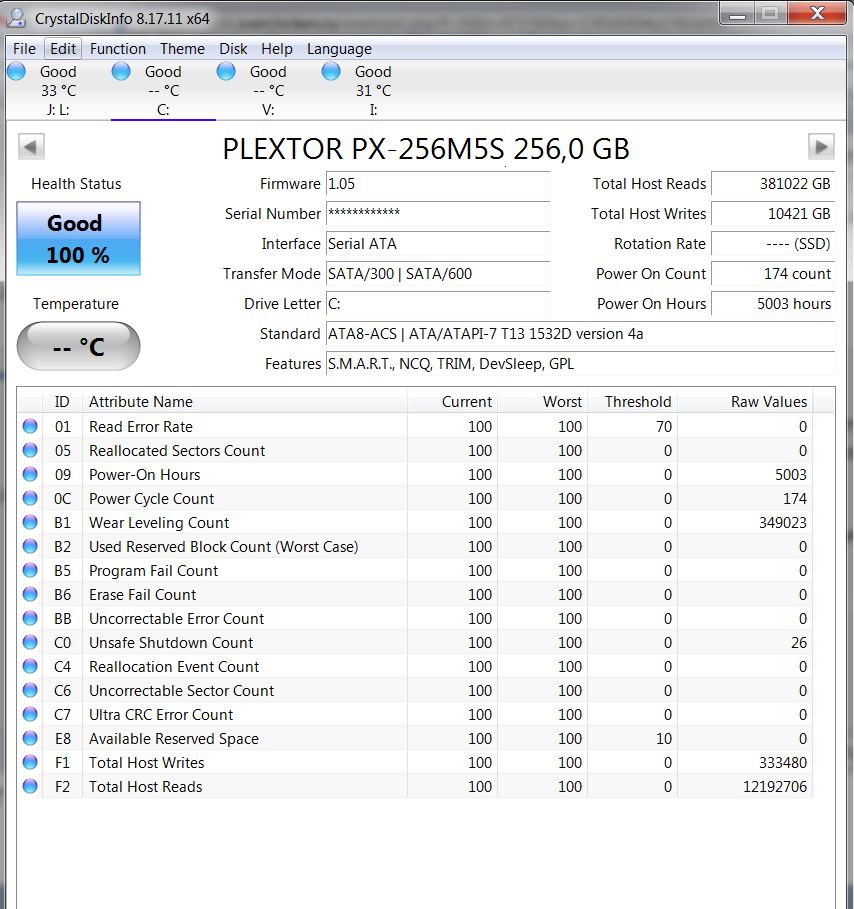Viewport: 854px width, 909px height.
Task: Click the -- °C temperature button
Action: click(x=78, y=346)
